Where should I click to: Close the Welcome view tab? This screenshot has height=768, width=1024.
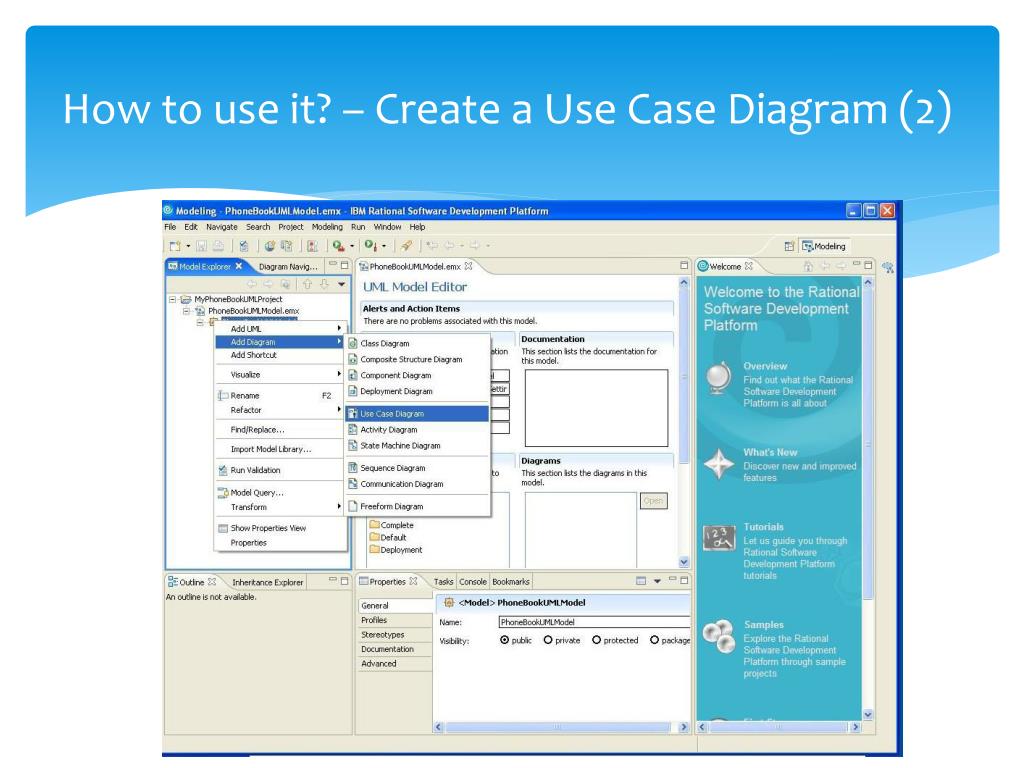coord(749,266)
